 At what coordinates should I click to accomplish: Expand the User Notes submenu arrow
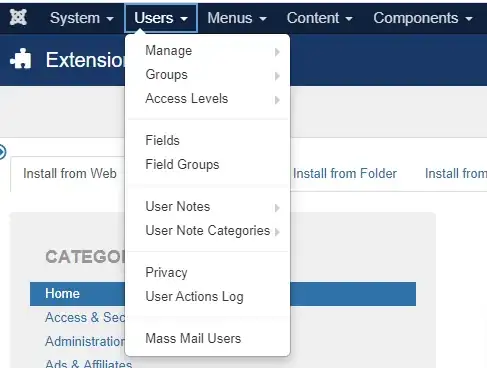coord(277,208)
